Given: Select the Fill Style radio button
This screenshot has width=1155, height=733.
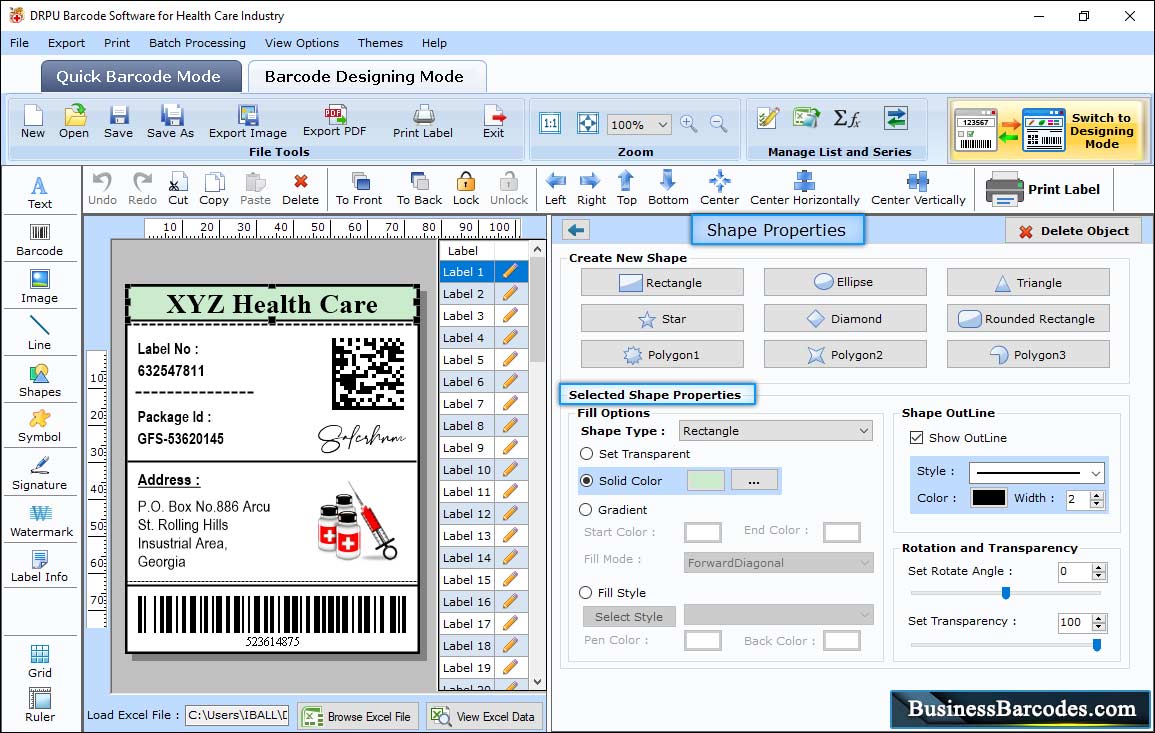Looking at the screenshot, I should point(586,592).
